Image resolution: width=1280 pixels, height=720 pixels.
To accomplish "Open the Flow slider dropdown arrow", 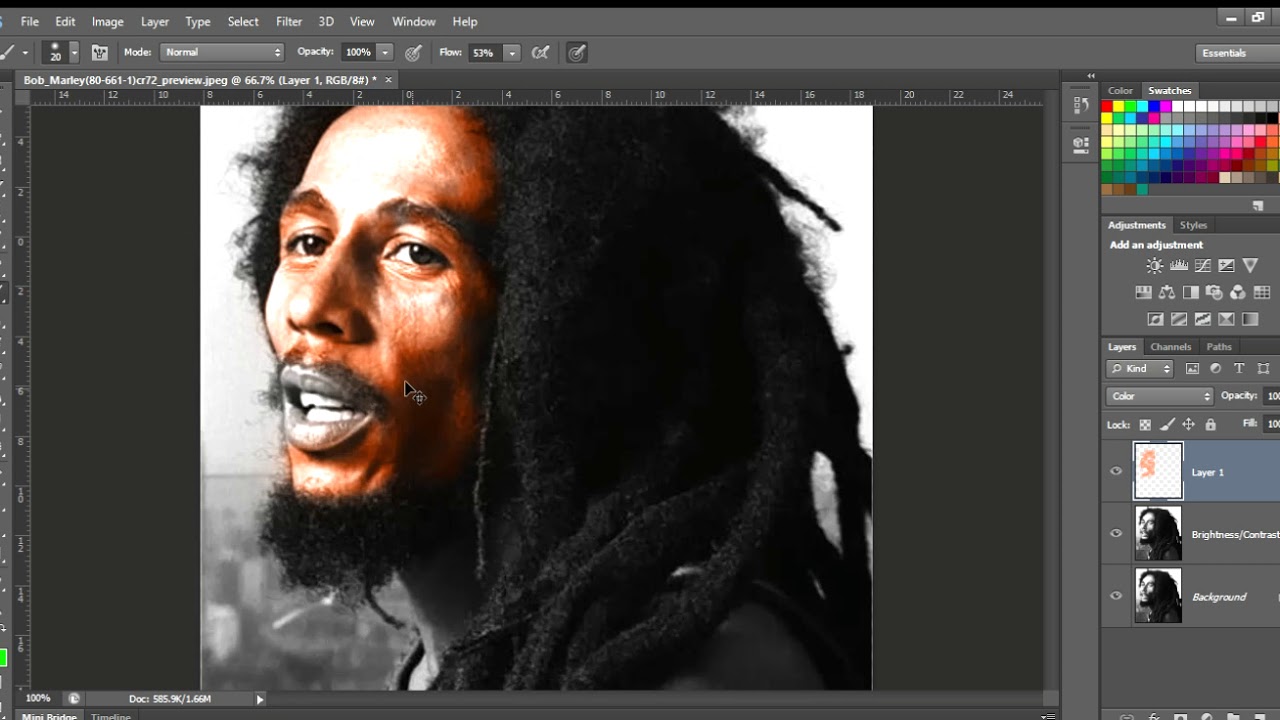I will [x=512, y=52].
